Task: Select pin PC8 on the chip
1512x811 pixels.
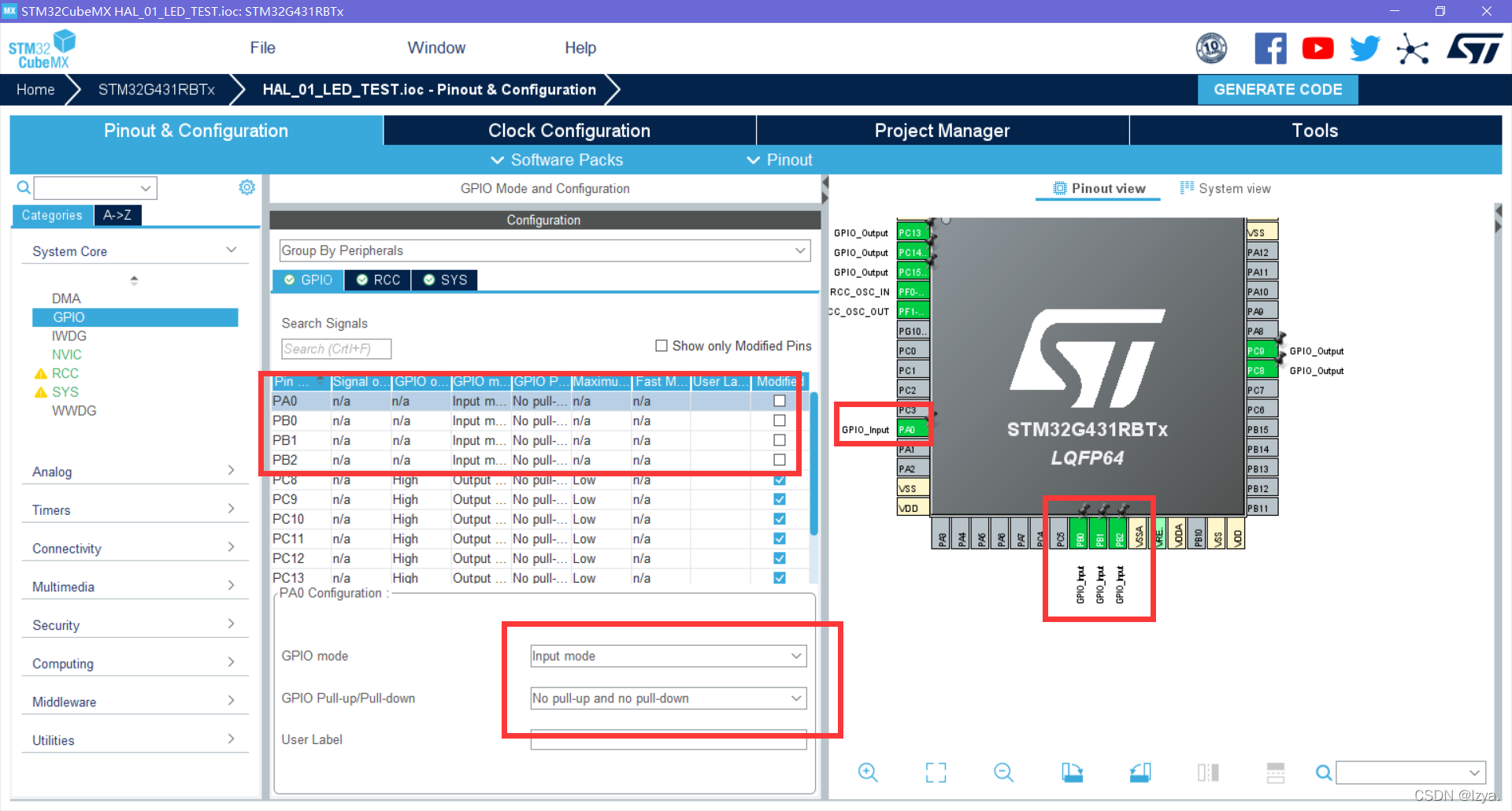Action: (1261, 371)
